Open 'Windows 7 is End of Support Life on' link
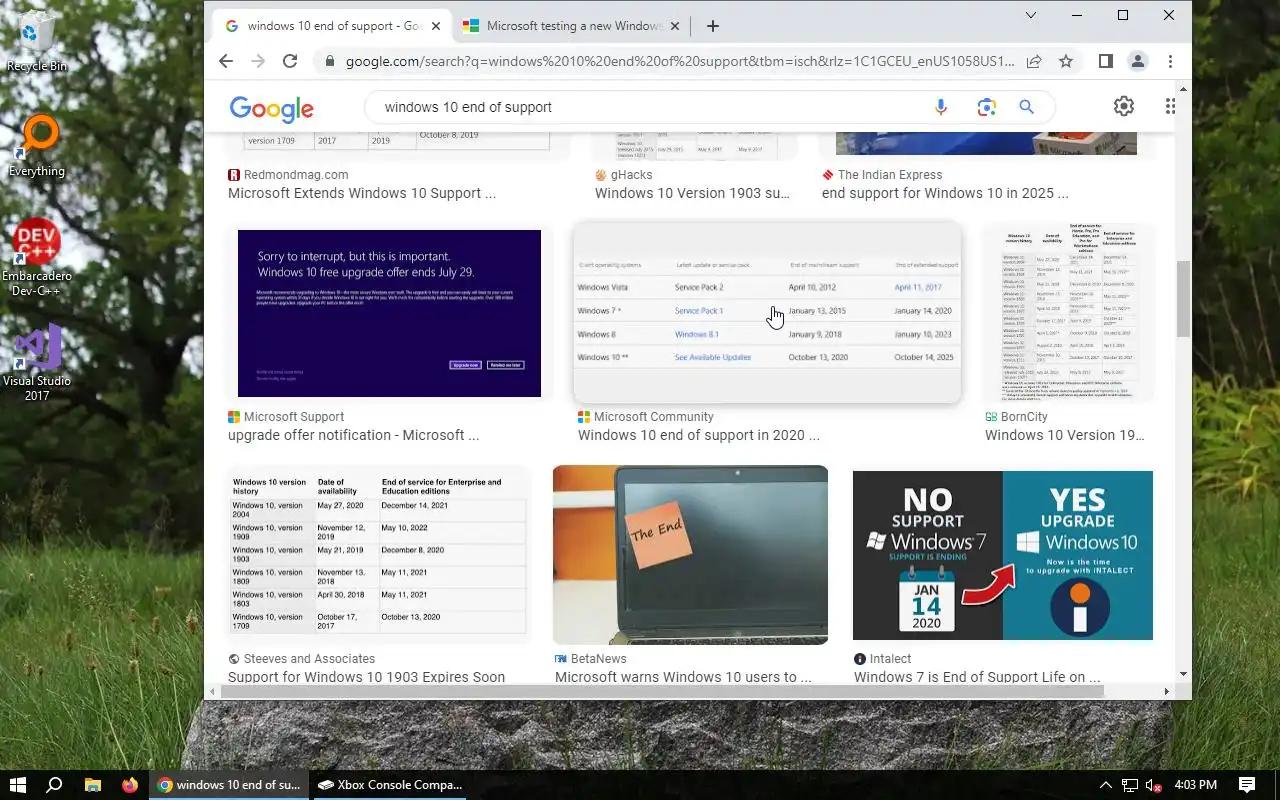The height and width of the screenshot is (800, 1280). [977, 677]
